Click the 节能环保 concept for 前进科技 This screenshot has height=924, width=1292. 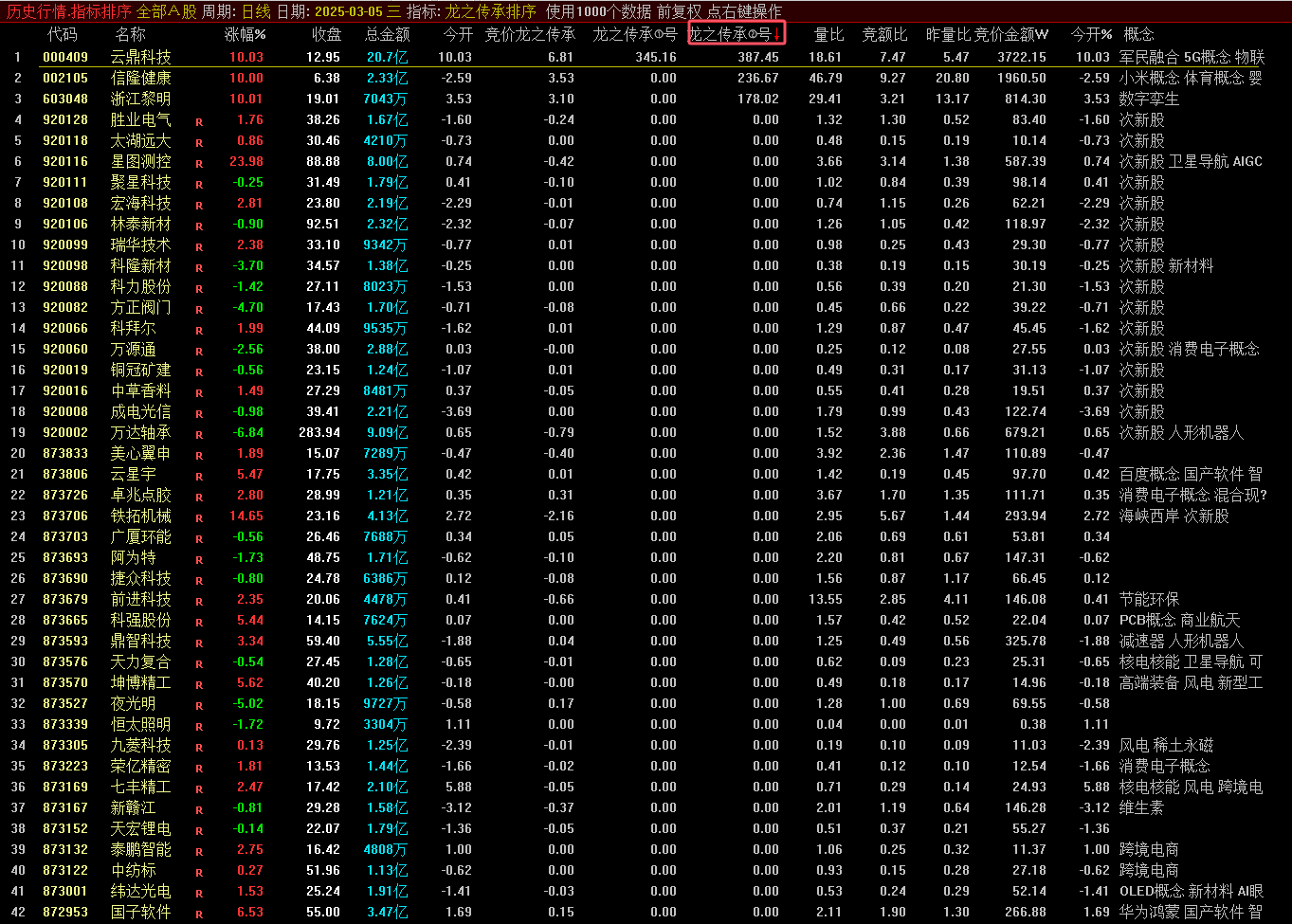point(1150,599)
